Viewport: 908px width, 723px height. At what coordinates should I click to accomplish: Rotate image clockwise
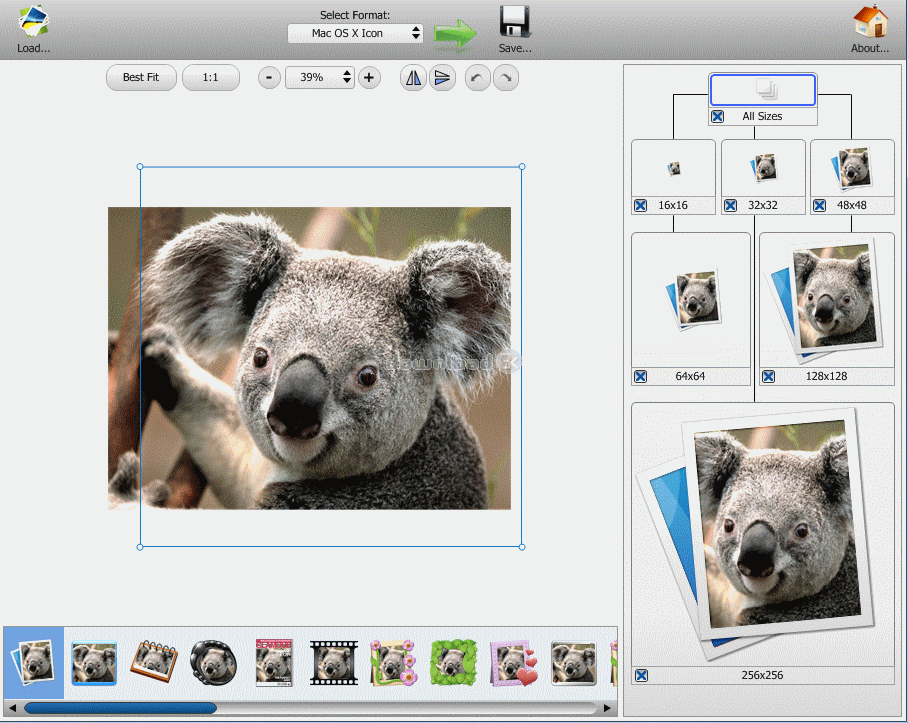(x=506, y=78)
